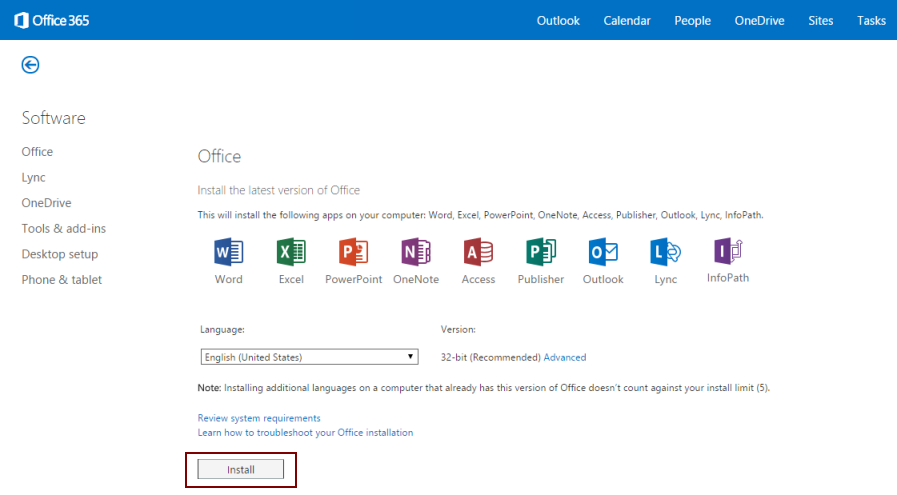This screenshot has height=495, width=897.
Task: Click the Excel label under its icon
Action: pos(291,279)
